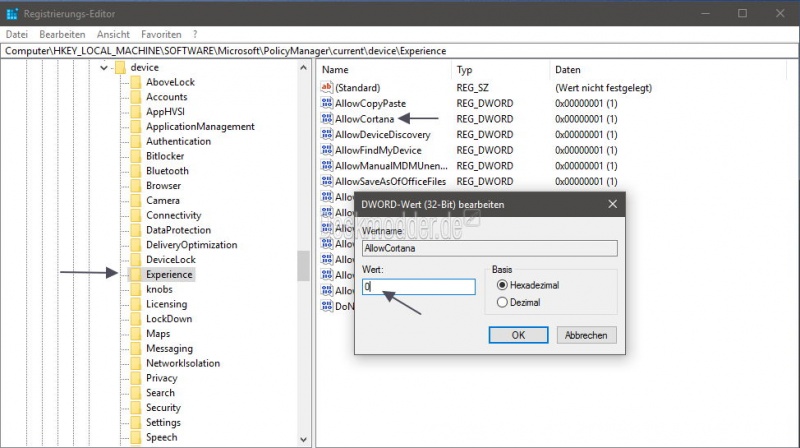800x448 pixels.
Task: Click into the Wert input field
Action: (418, 287)
